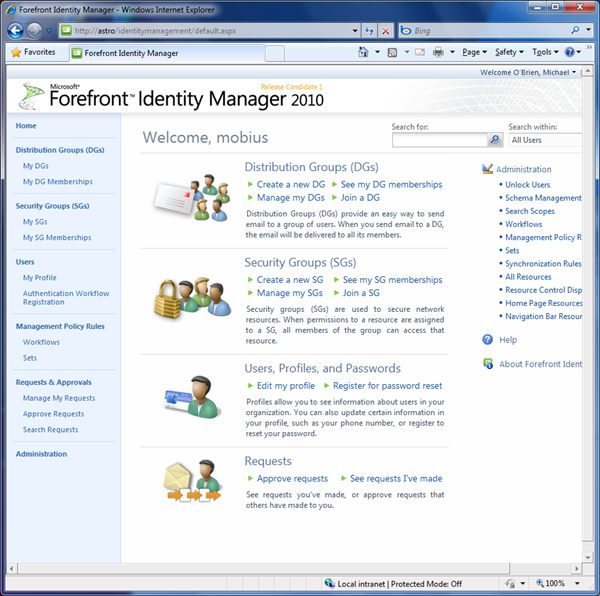Click the Refresh icon beside address bar
The width and height of the screenshot is (600, 596).
pos(369,31)
